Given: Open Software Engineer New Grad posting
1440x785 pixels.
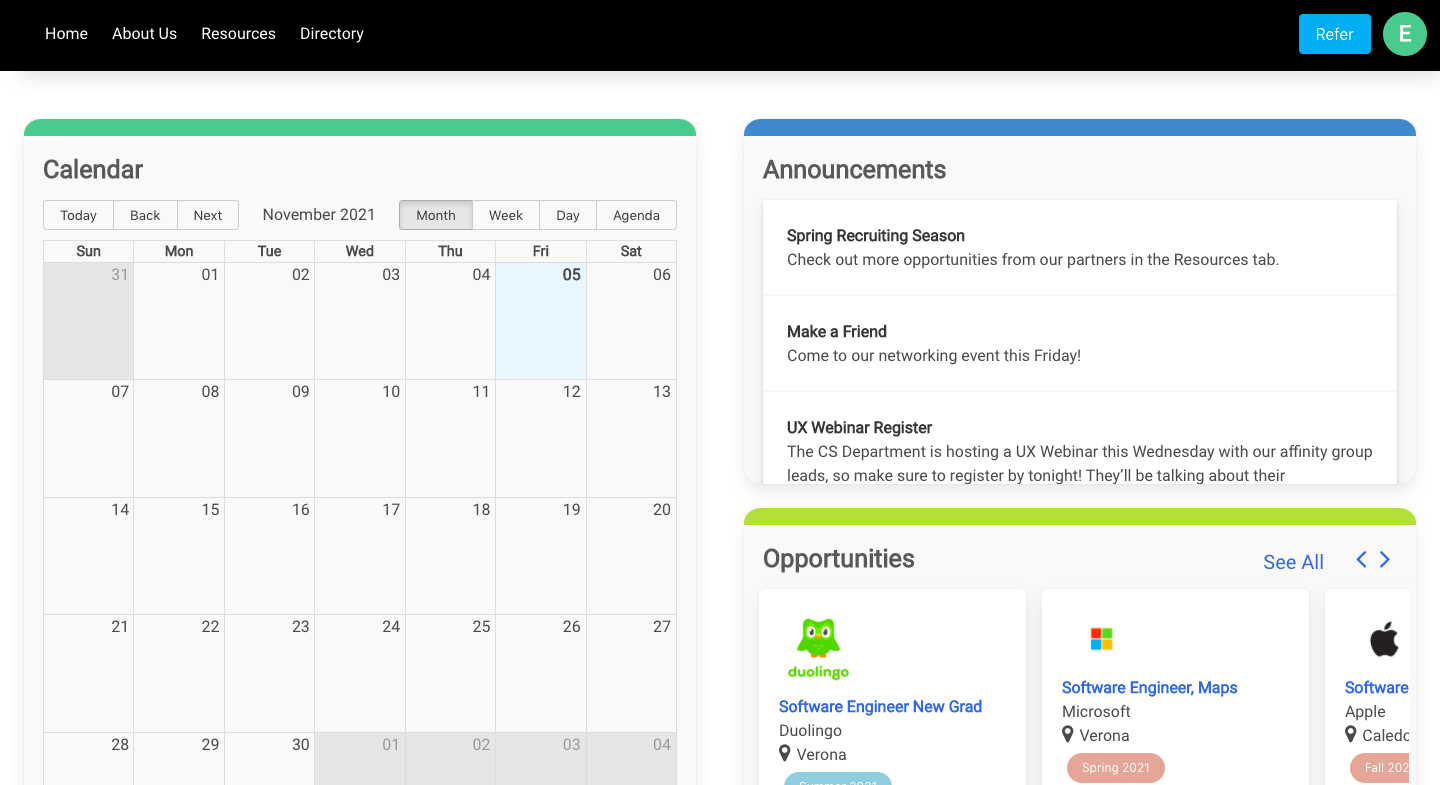Looking at the screenshot, I should pyautogui.click(x=880, y=706).
